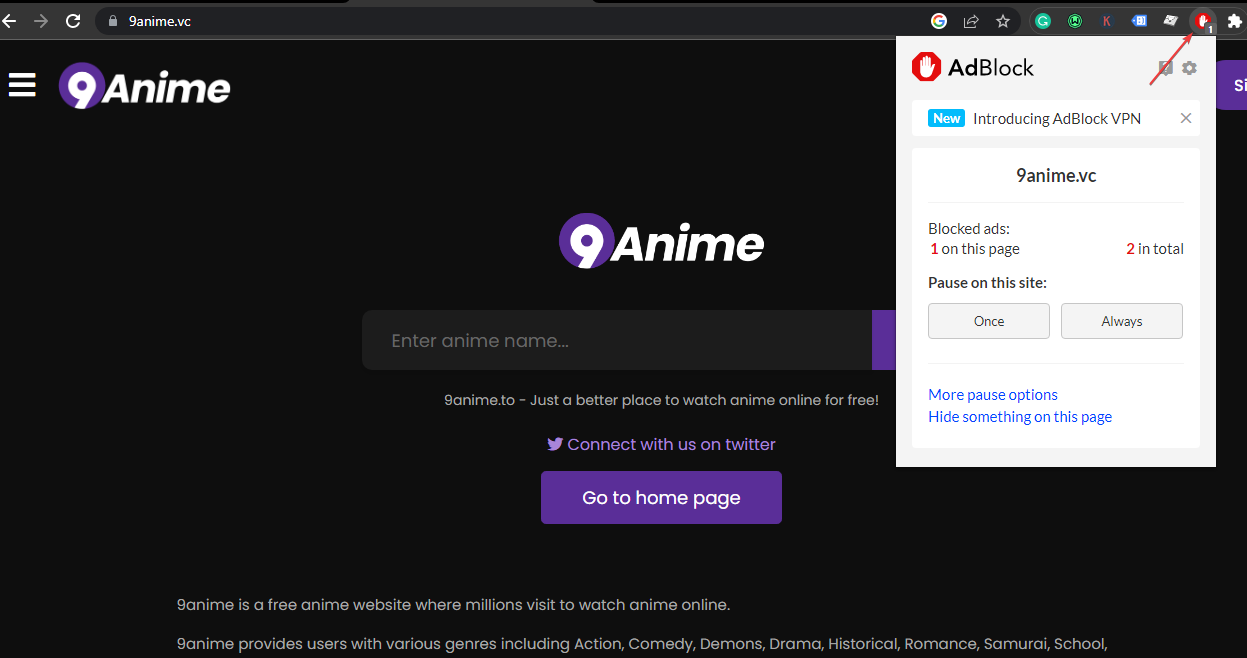Open AdBlock help flag icon
1247x658 pixels.
1165,68
